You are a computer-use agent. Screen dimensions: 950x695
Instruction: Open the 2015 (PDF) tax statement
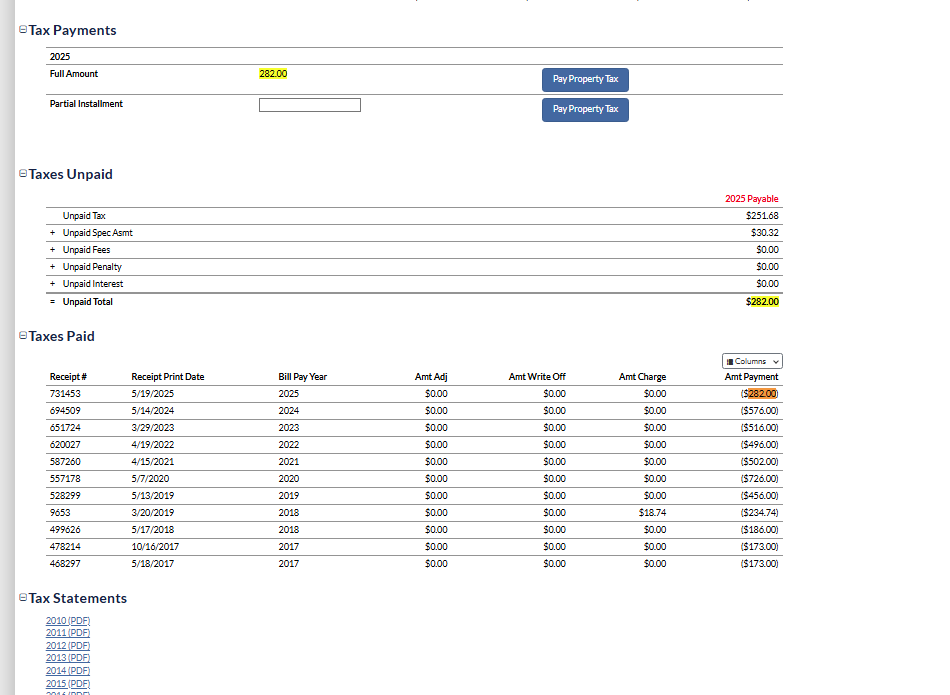pyautogui.click(x=68, y=683)
